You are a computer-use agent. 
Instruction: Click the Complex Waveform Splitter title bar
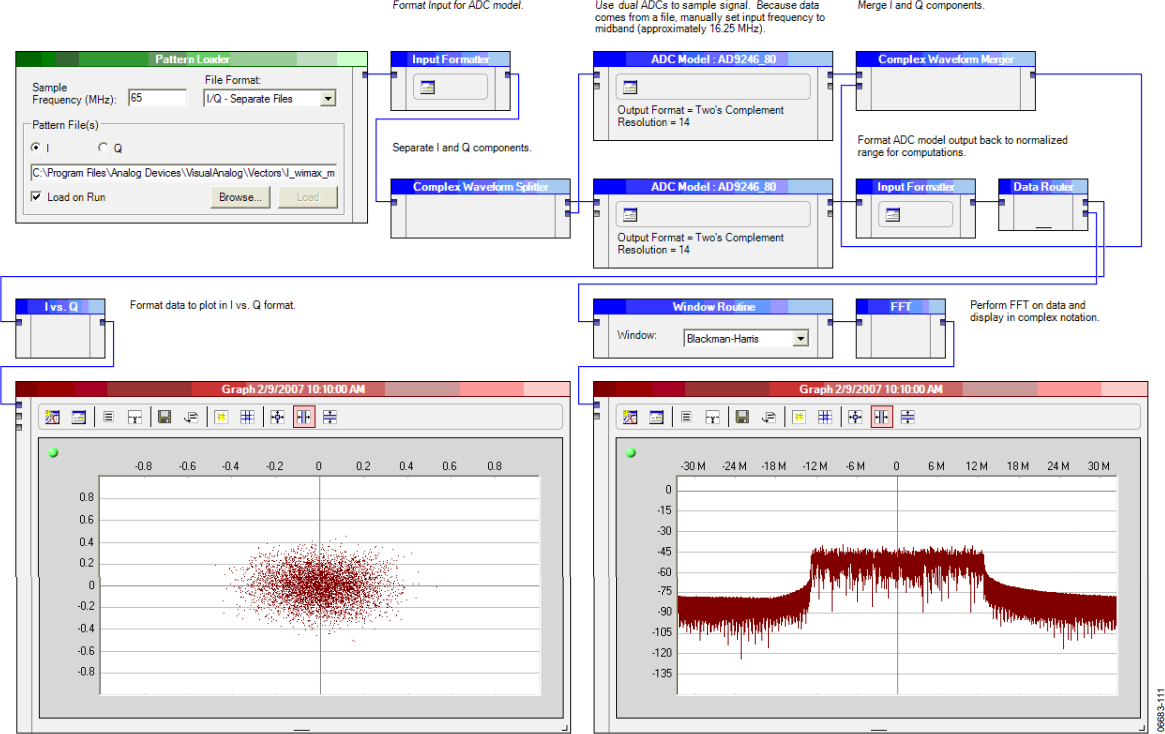[480, 186]
